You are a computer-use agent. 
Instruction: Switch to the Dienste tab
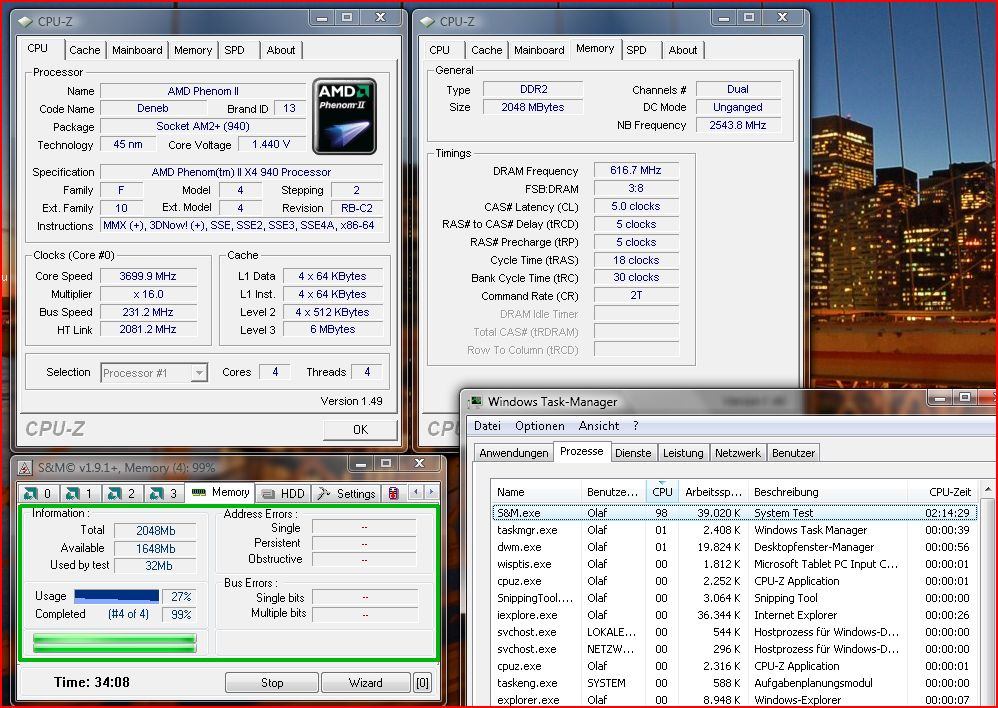pos(633,453)
